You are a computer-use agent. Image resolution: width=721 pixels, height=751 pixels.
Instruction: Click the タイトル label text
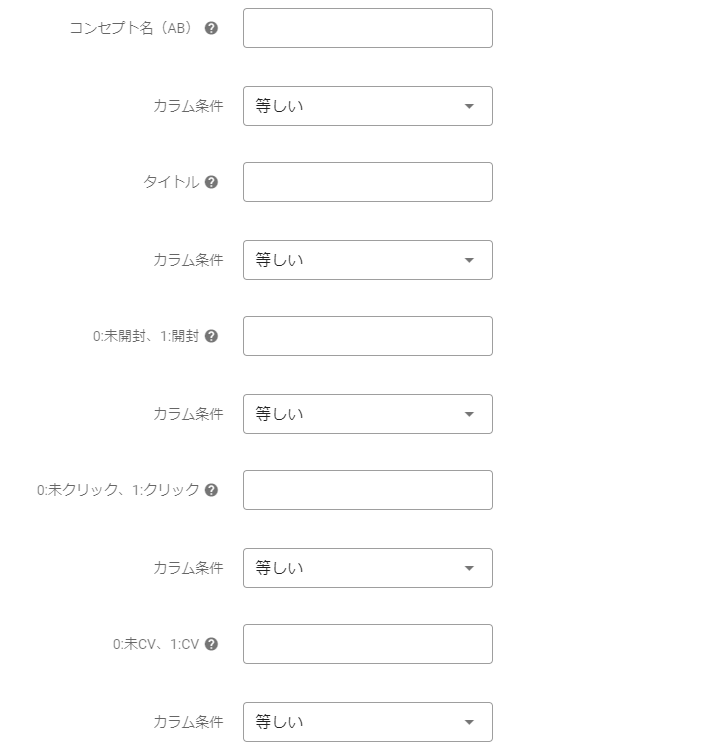click(x=171, y=182)
